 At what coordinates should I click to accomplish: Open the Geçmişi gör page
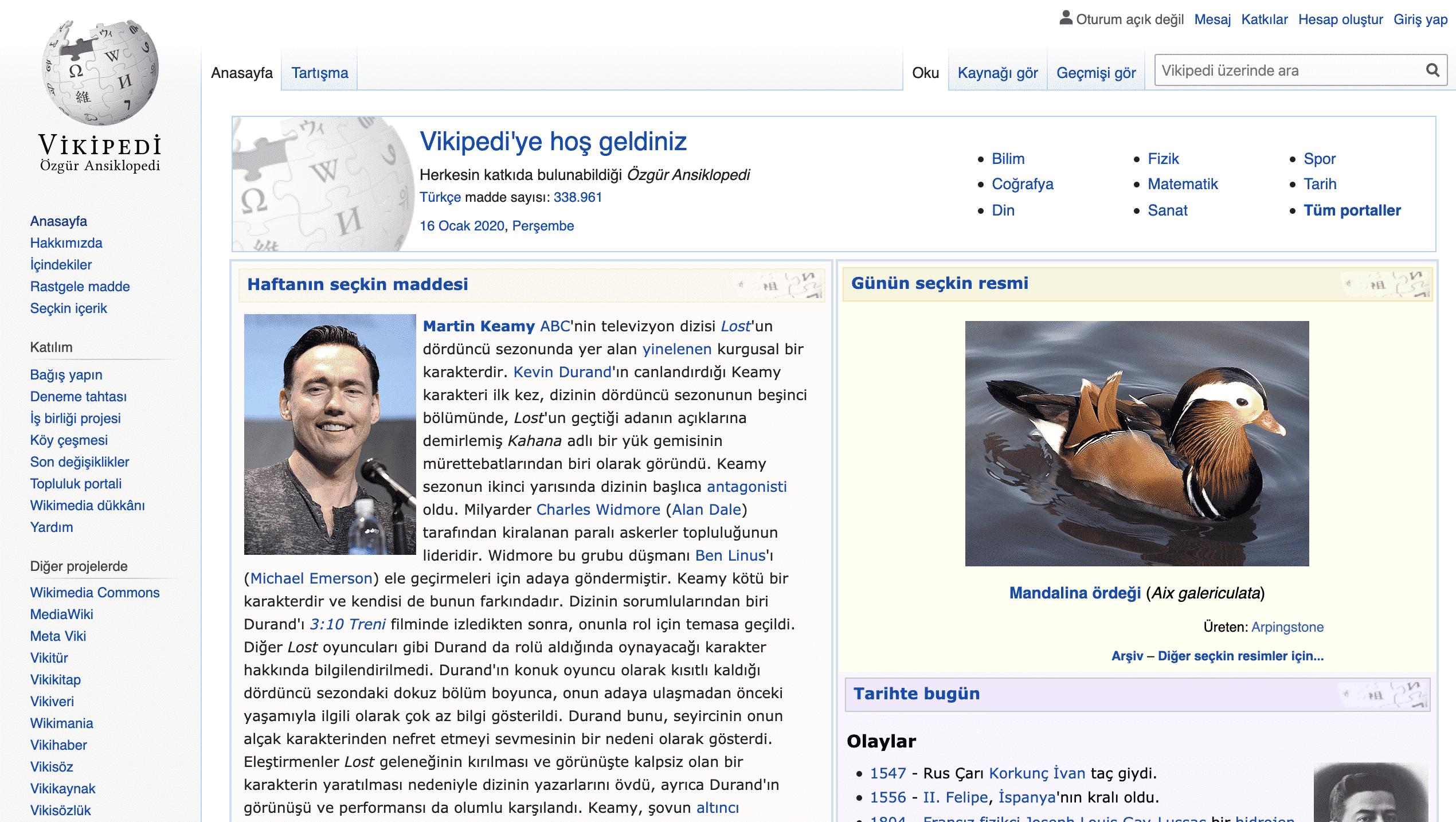pos(1096,72)
